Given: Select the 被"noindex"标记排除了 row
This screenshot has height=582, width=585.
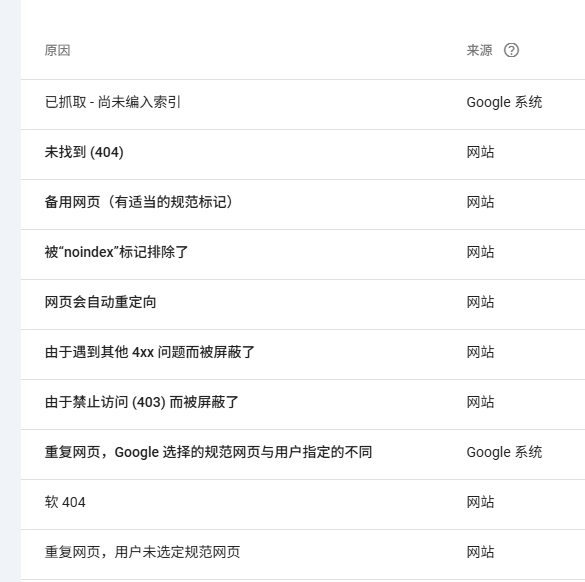Looking at the screenshot, I should pyautogui.click(x=303, y=254).
